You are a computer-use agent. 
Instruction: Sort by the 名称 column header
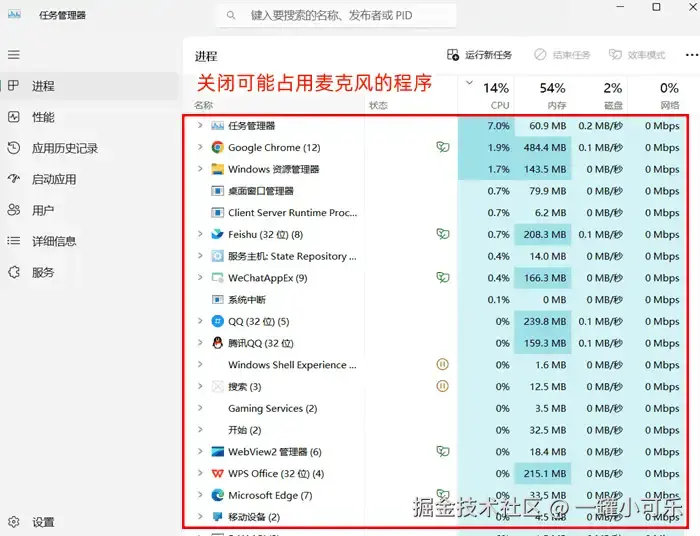tap(204, 105)
